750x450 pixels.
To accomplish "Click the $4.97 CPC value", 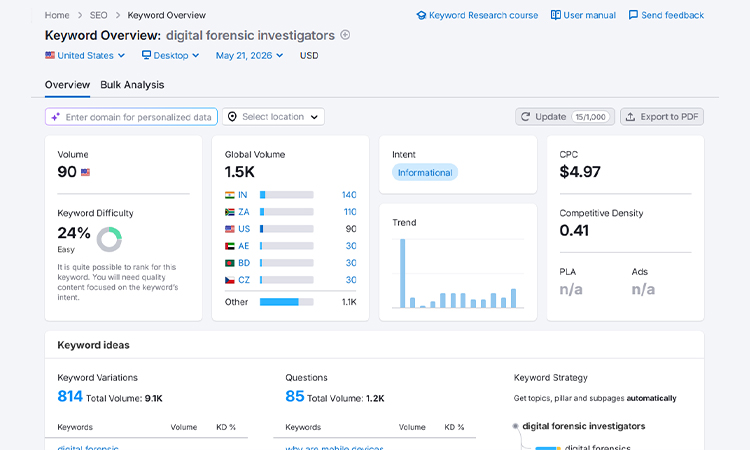I will pyautogui.click(x=580, y=172).
